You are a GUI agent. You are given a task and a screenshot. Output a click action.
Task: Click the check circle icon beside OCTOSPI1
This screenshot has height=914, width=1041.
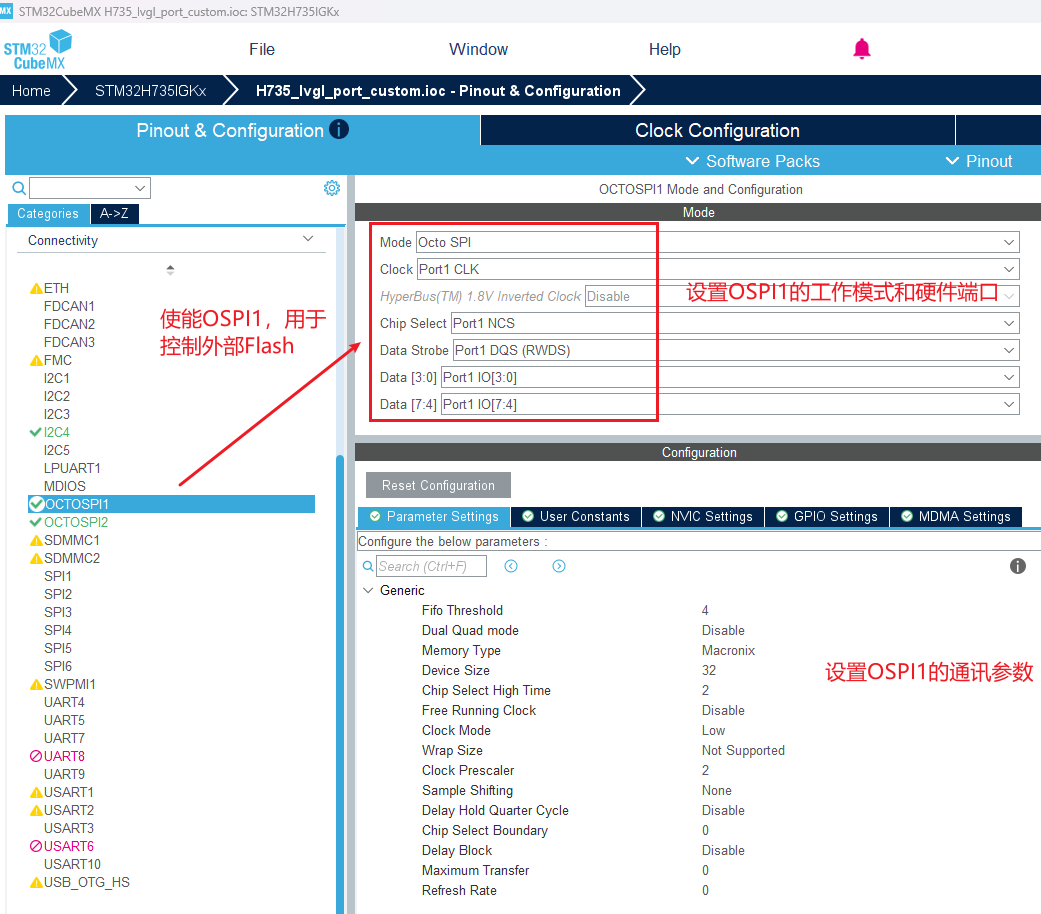coord(37,504)
